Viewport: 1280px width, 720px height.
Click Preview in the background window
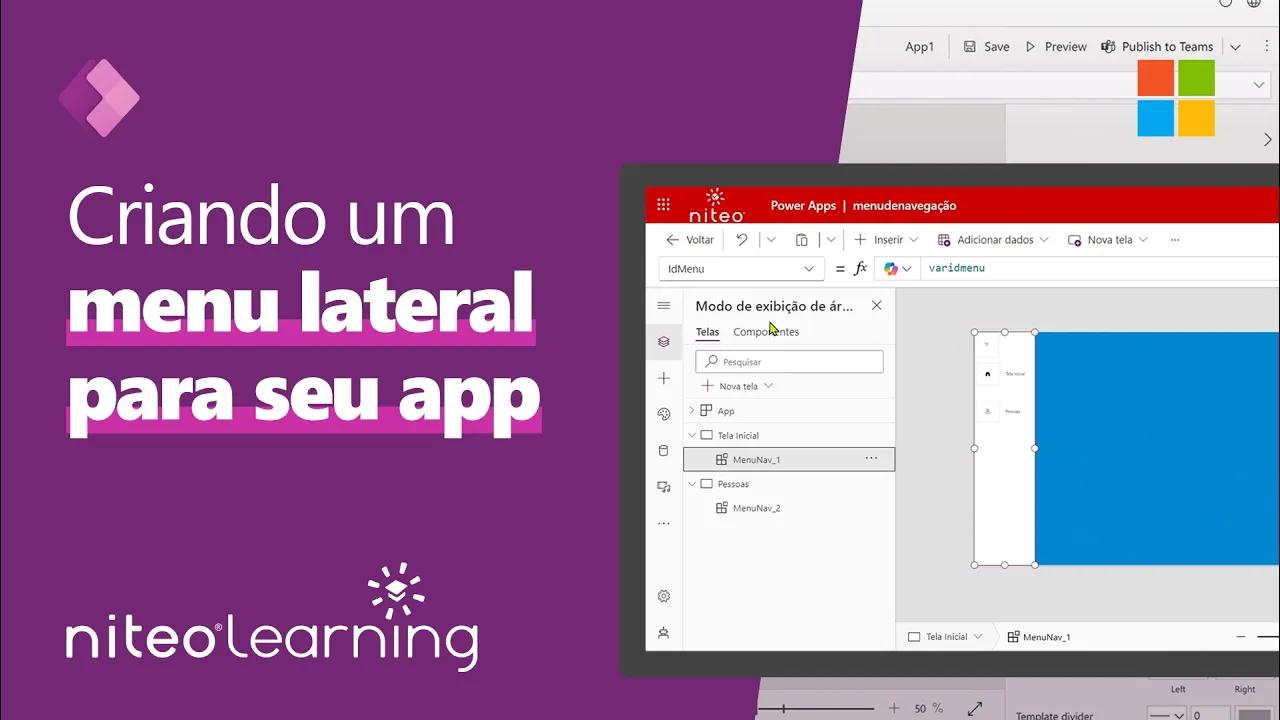pos(1056,47)
